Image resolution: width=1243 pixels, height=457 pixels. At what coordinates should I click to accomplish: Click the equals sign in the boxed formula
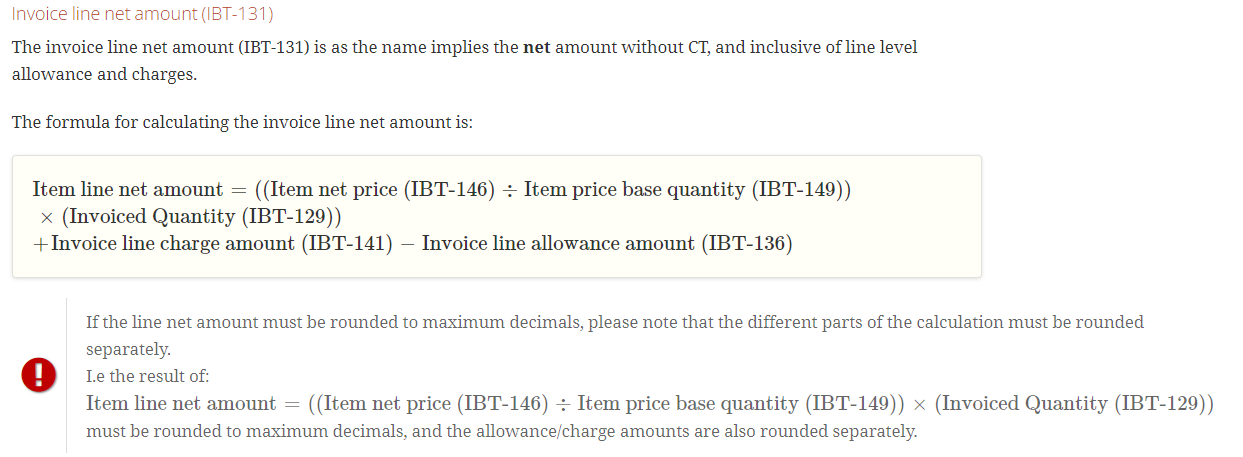click(x=238, y=190)
